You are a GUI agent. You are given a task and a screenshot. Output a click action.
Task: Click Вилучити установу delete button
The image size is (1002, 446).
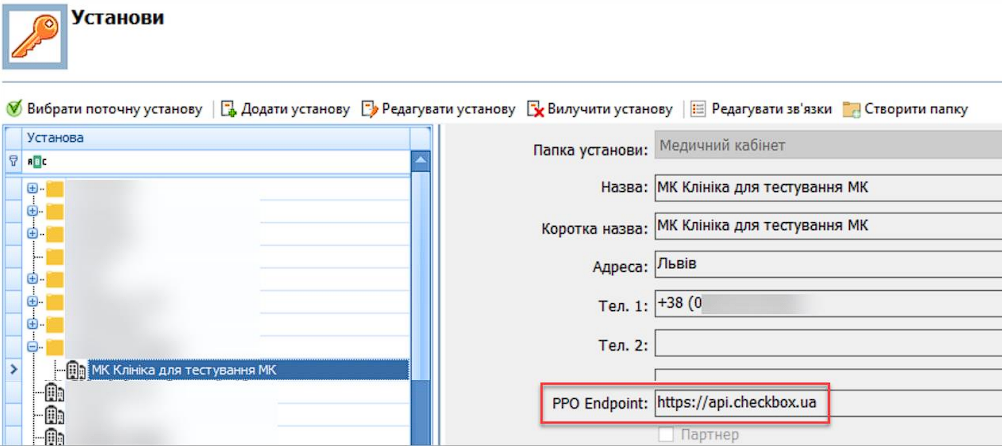[600, 108]
